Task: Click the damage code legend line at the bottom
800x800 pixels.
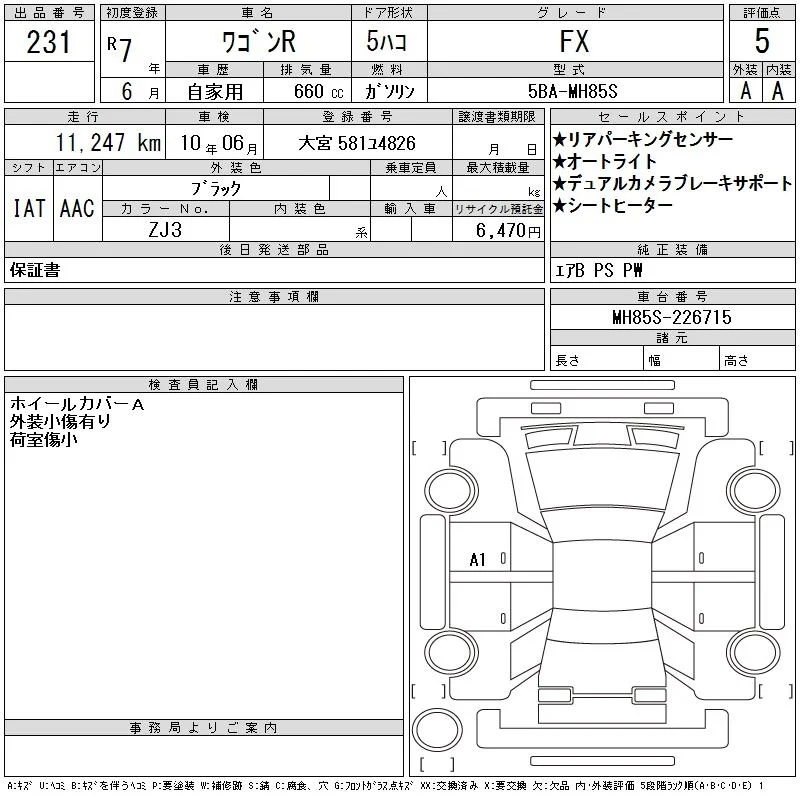Action: [385, 786]
